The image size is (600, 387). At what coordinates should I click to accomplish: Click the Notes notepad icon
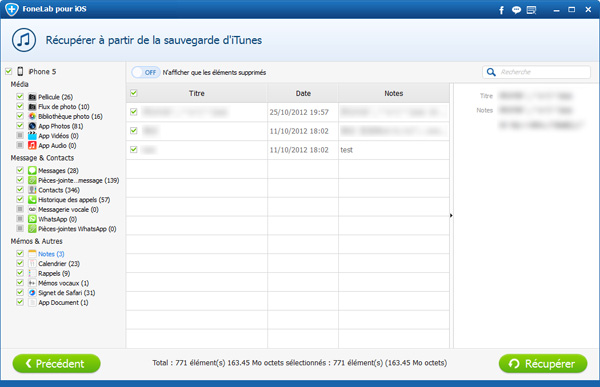(x=32, y=254)
